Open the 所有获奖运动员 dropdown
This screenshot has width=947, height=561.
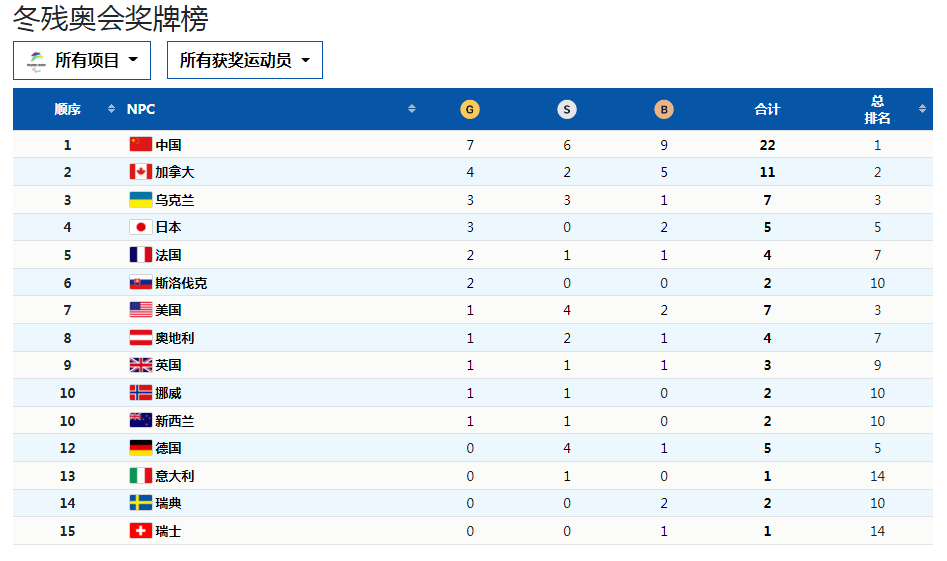tap(244, 61)
